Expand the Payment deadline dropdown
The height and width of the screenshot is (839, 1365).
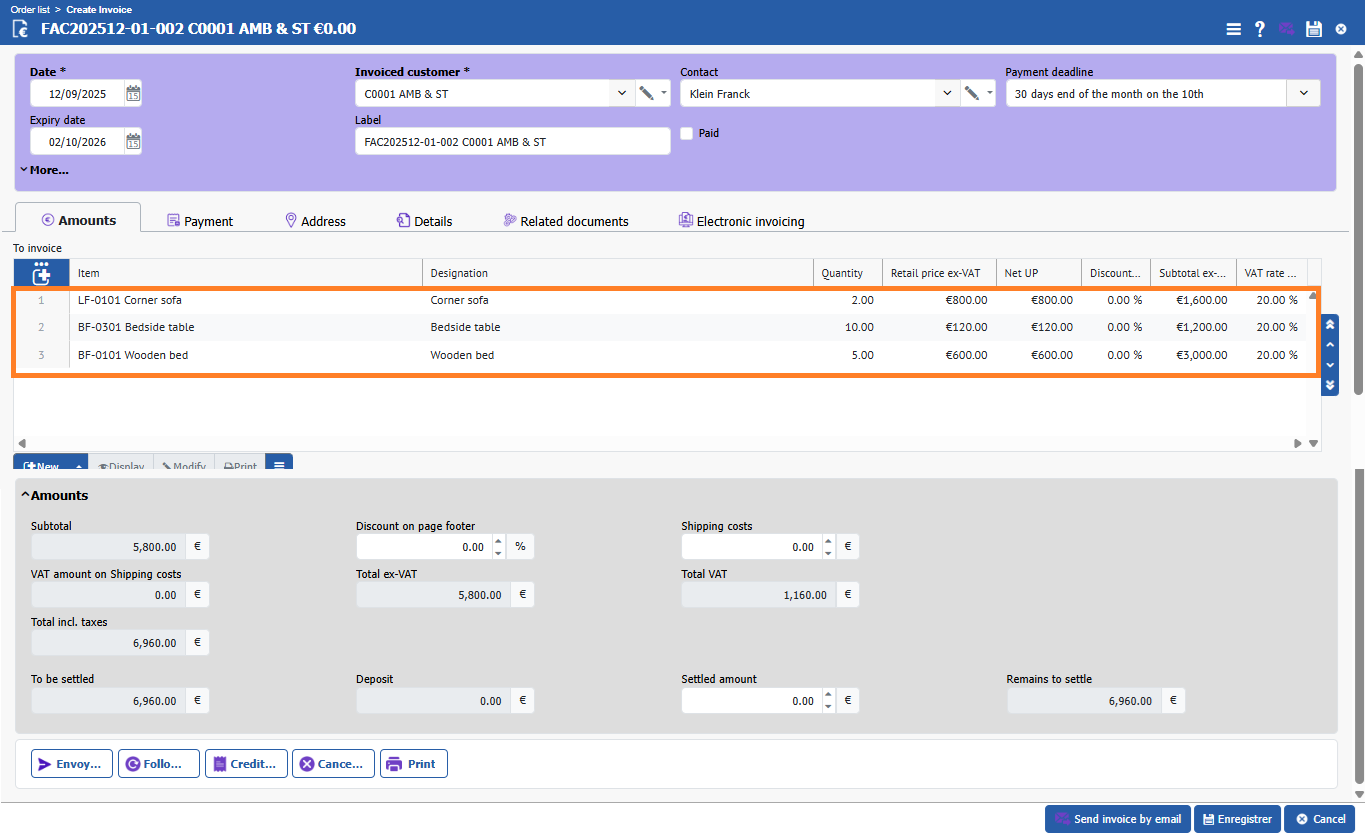tap(1303, 94)
